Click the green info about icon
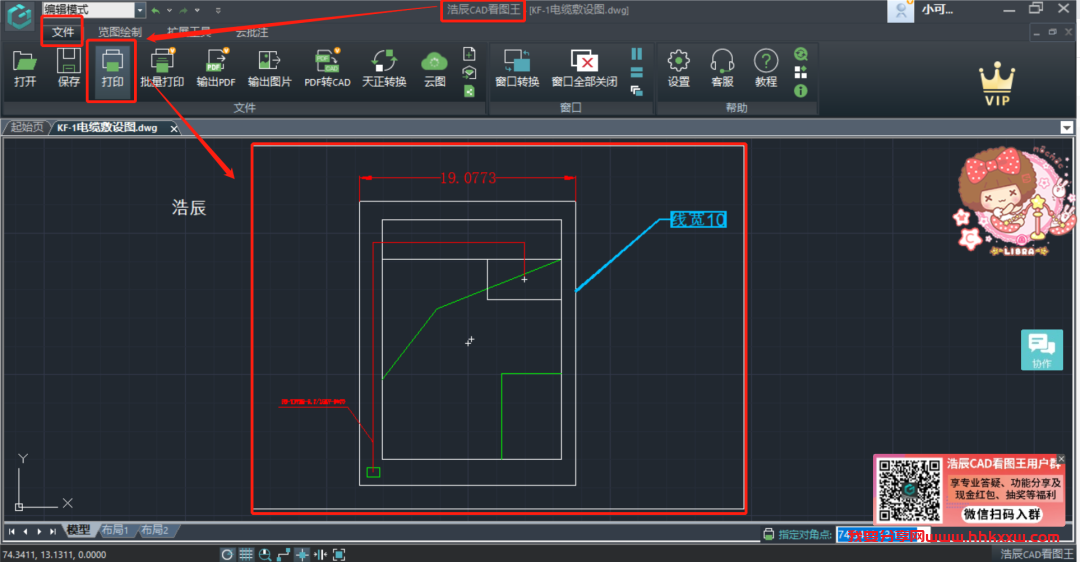Screen dimensions: 1080x562 coord(800,91)
